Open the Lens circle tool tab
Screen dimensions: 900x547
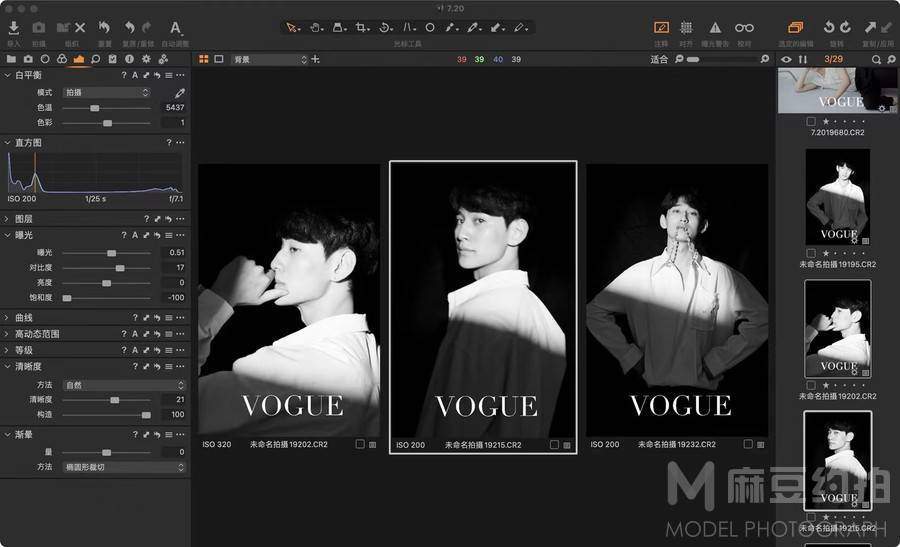45,59
